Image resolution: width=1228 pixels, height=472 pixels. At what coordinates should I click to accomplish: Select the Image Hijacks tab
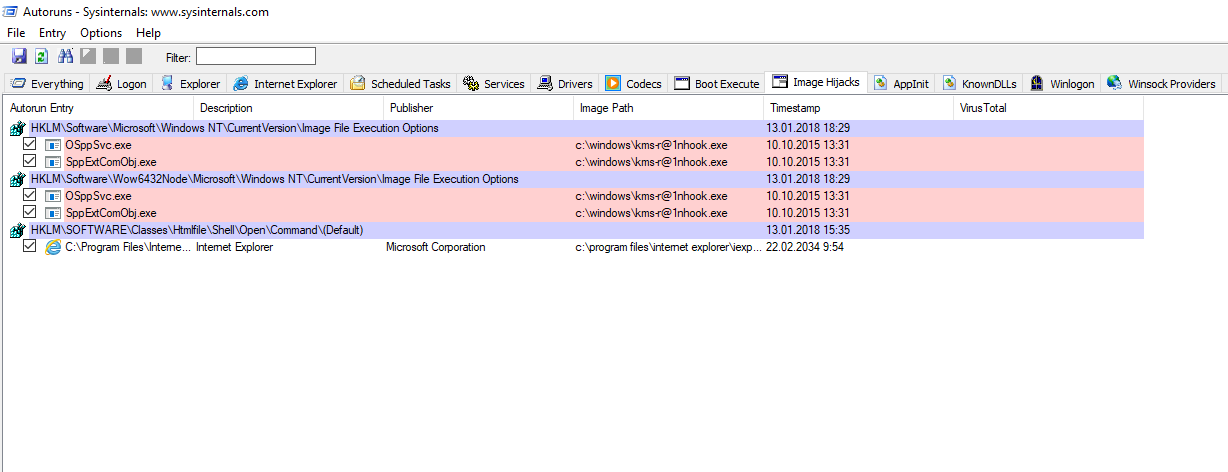pyautogui.click(x=816, y=82)
